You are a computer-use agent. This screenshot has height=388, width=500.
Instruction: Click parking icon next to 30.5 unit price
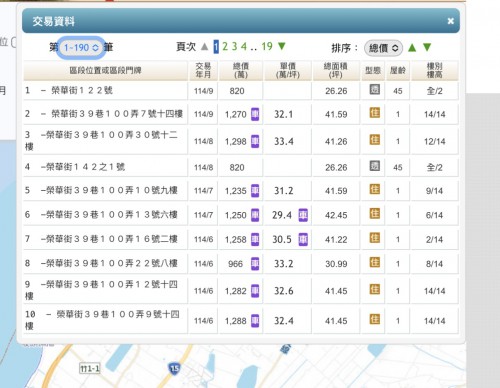pos(303,239)
